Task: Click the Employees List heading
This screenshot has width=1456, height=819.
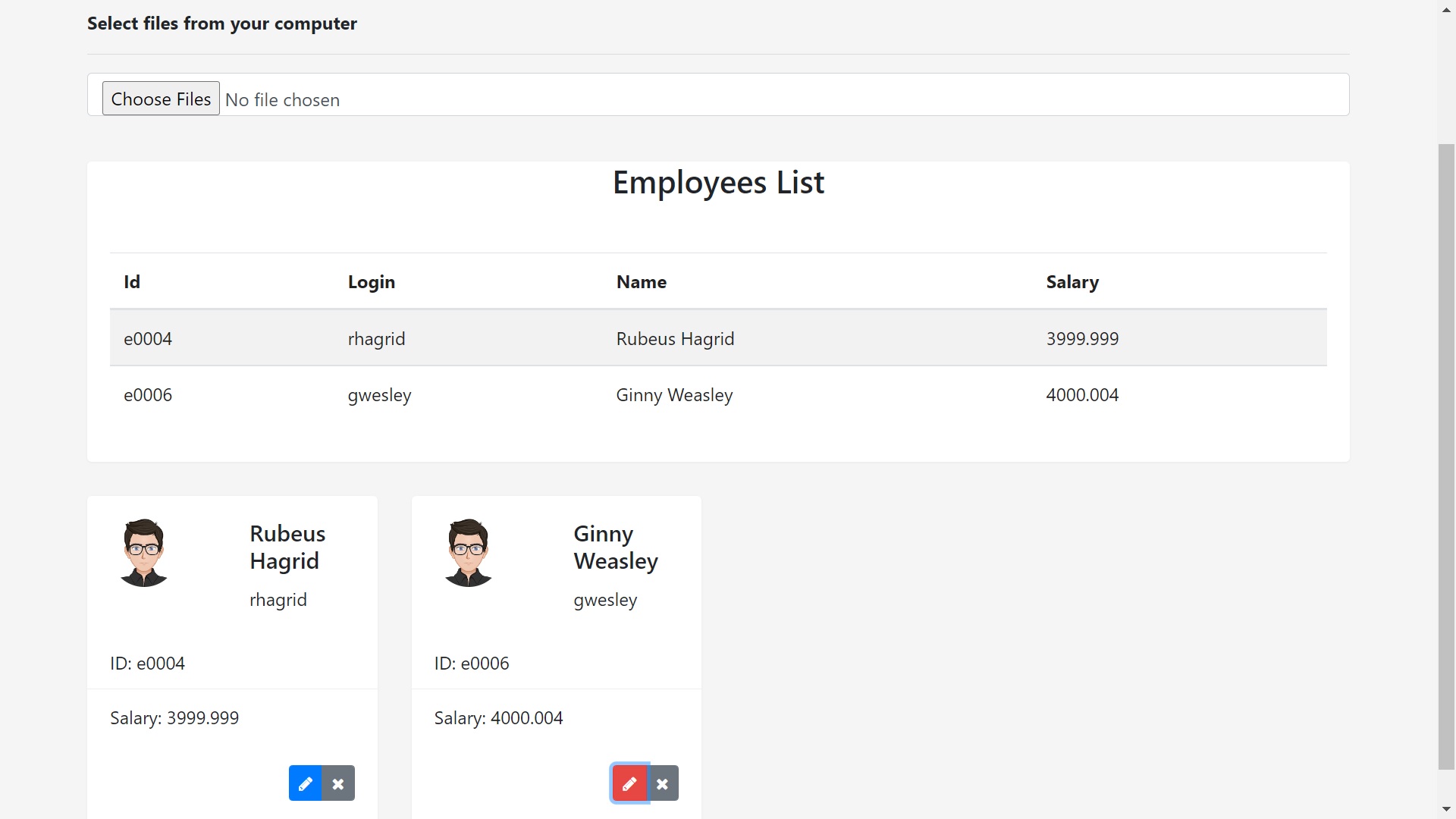Action: point(718,182)
